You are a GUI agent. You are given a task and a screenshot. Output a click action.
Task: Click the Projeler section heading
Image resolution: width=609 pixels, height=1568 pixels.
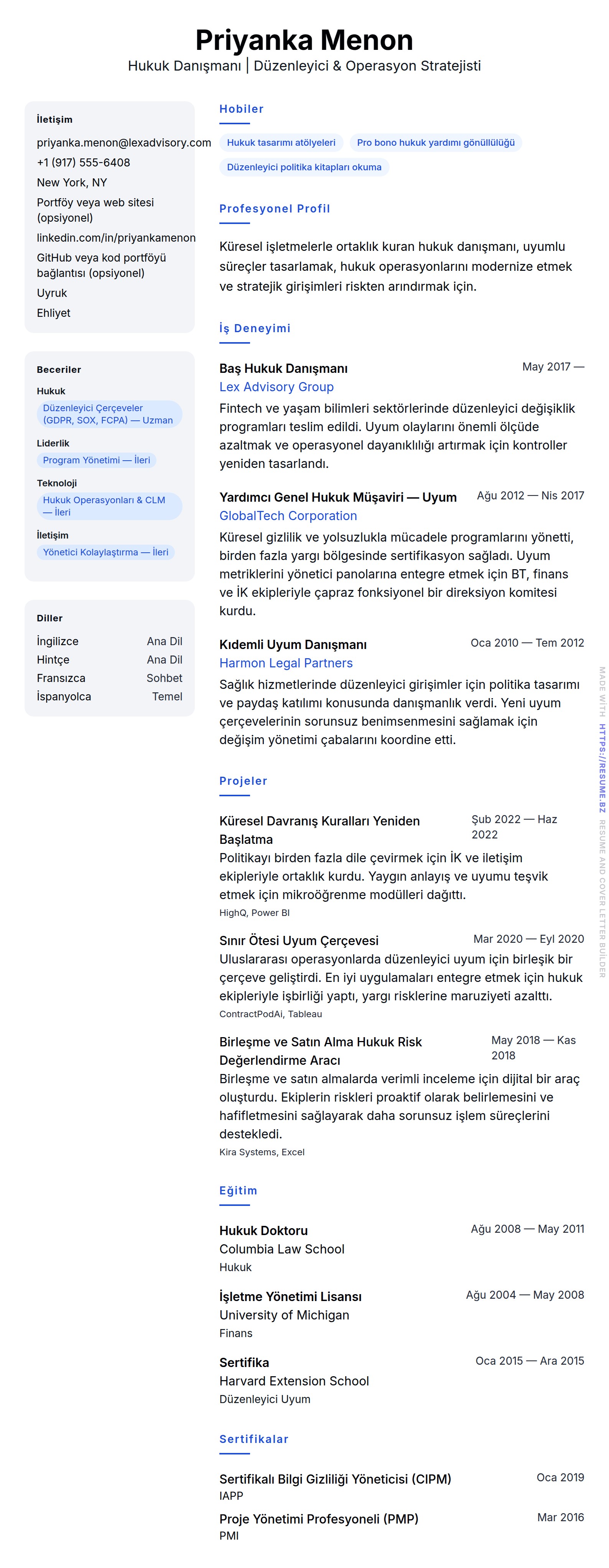coord(244,781)
